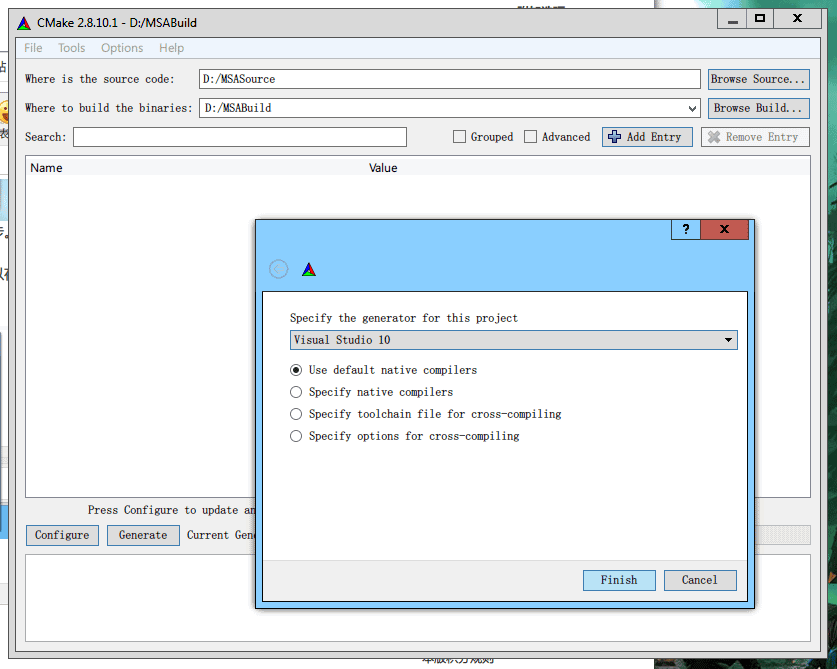
Task: Open the Options menu
Action: tap(122, 48)
